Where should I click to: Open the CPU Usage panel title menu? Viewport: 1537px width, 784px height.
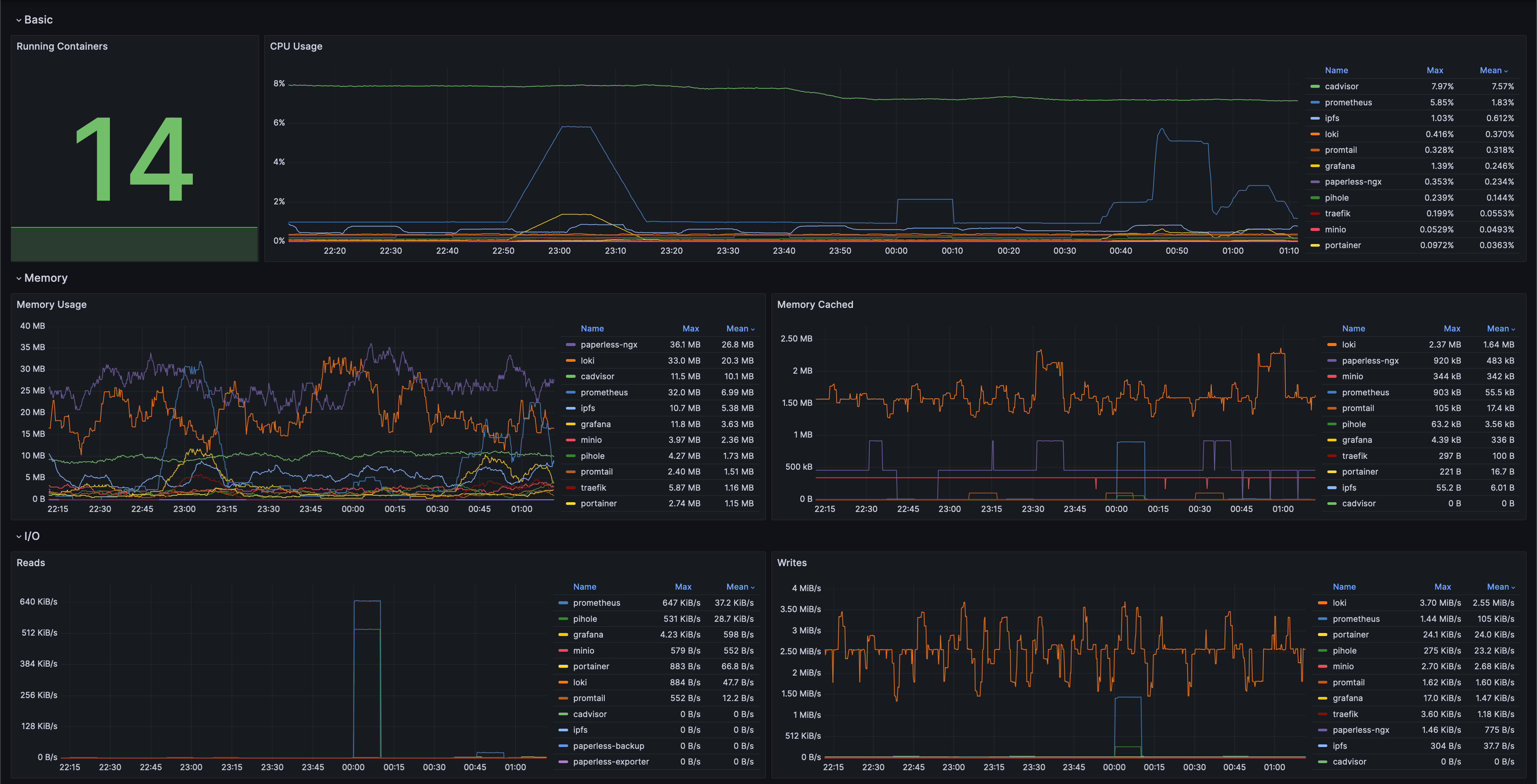tap(296, 47)
